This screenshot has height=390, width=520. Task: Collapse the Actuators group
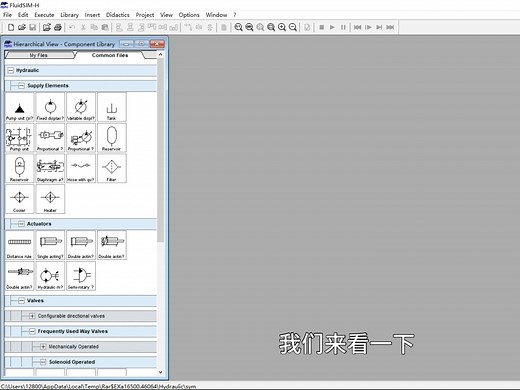pyautogui.click(x=21, y=224)
